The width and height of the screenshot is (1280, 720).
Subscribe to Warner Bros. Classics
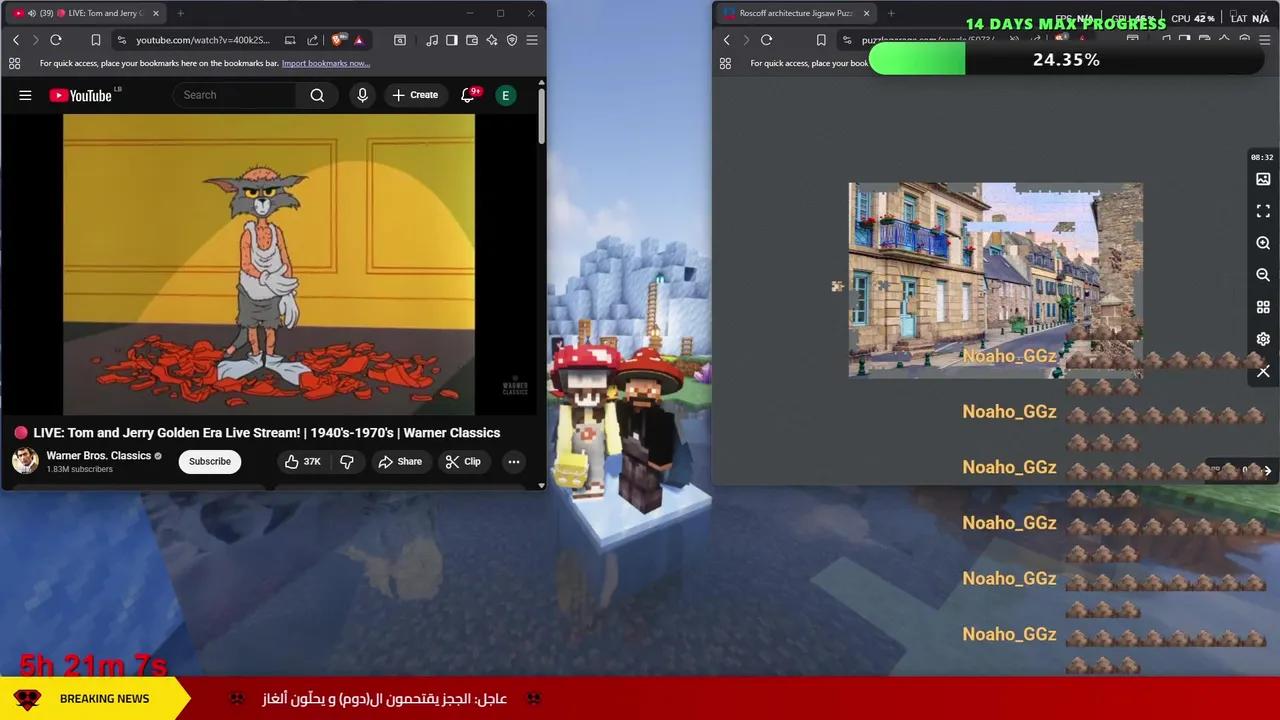210,461
